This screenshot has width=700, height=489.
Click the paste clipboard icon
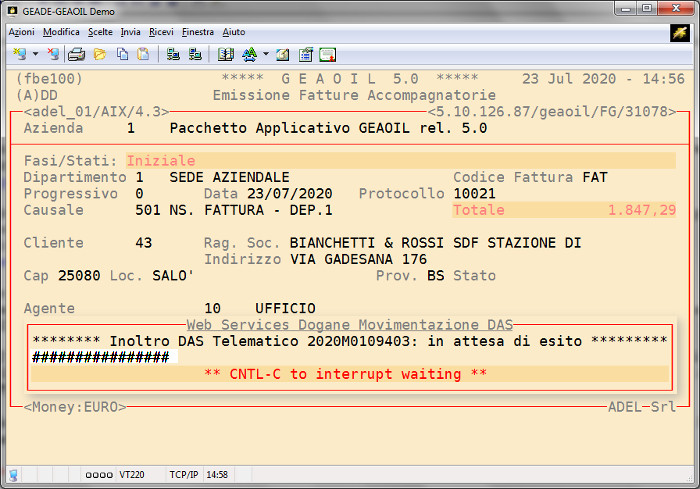143,54
